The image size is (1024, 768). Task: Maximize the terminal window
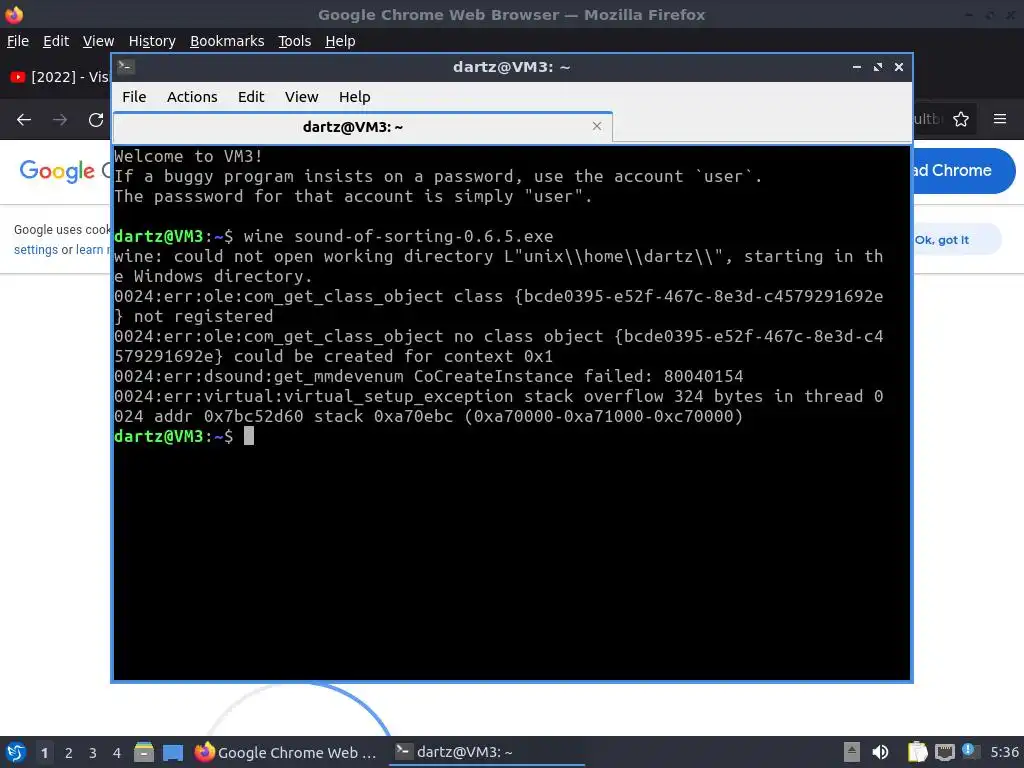[x=878, y=67]
